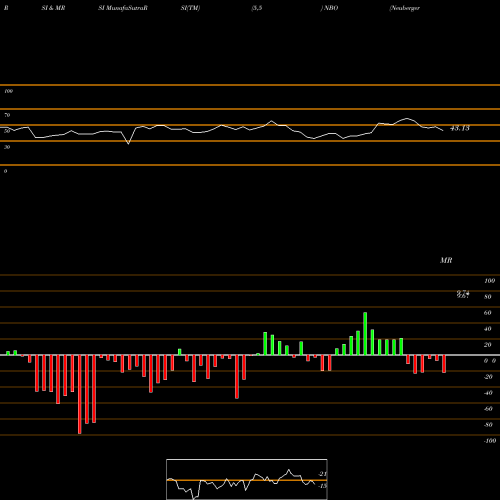Open the mini RSI overview chart at bottom
The image size is (500, 500).
click(247, 479)
